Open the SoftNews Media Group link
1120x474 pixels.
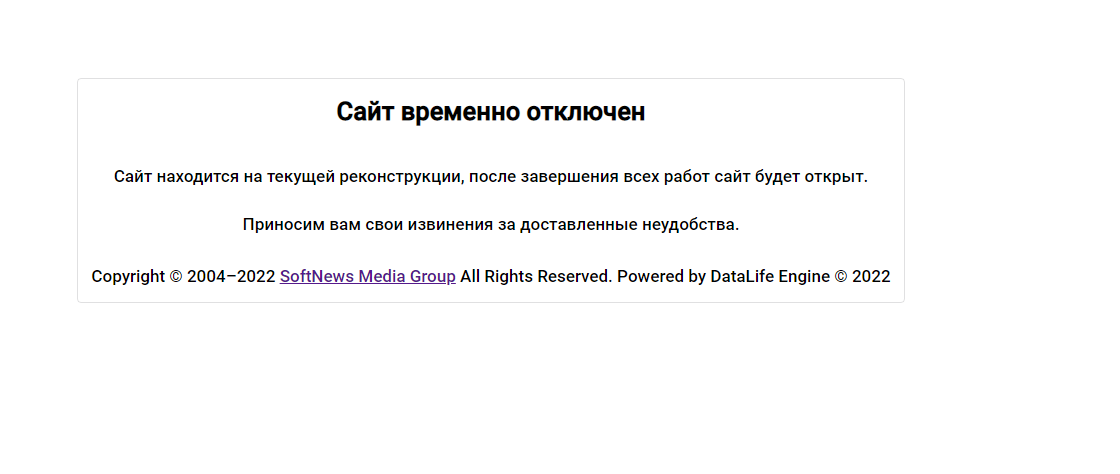367,277
